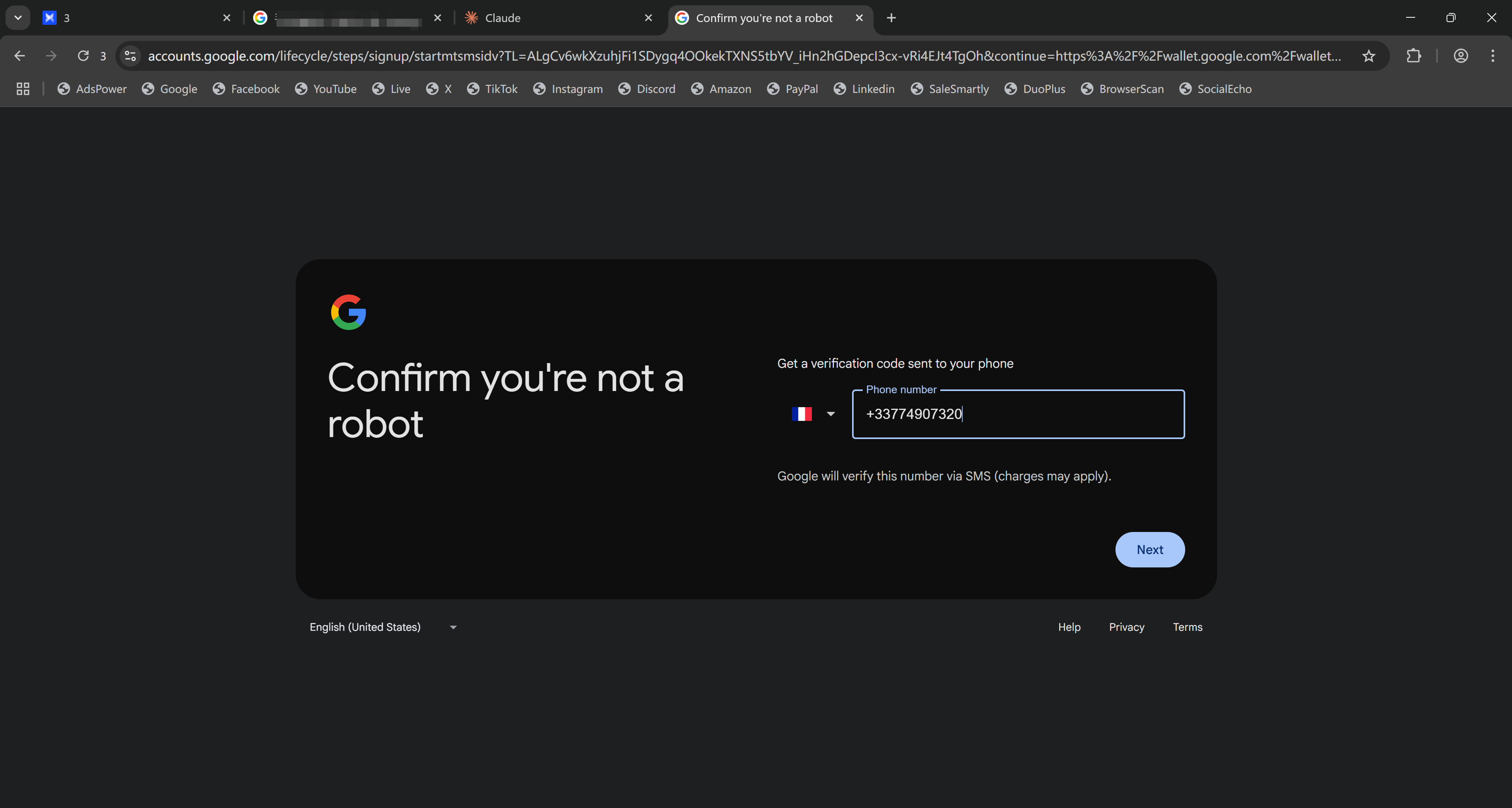Open the Chrome three-dot menu
The height and width of the screenshot is (808, 1512).
[1493, 56]
